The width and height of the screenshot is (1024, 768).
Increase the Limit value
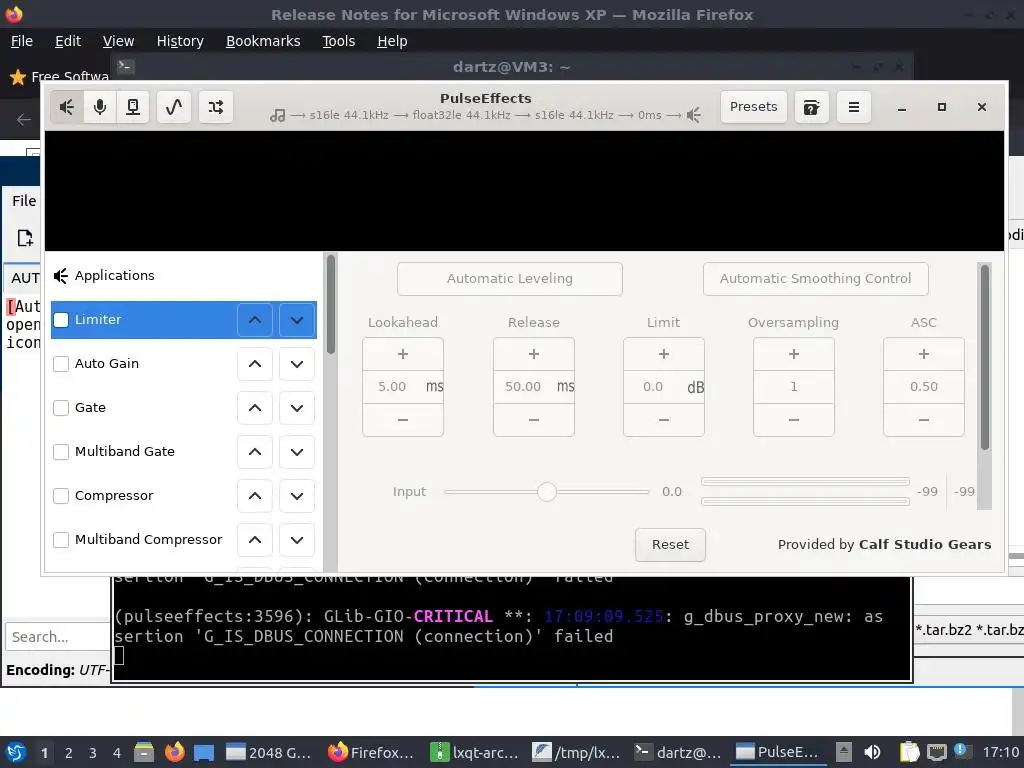[664, 354]
